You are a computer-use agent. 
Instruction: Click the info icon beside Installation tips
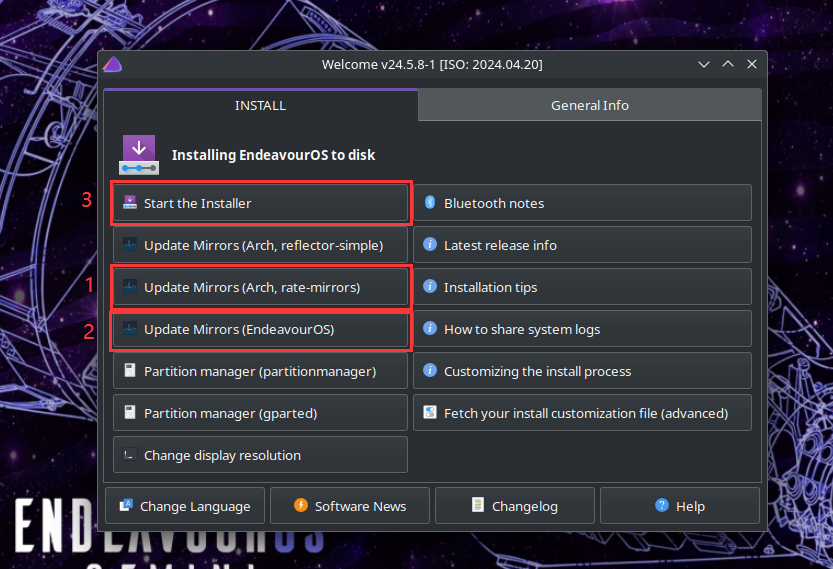[x=430, y=286]
